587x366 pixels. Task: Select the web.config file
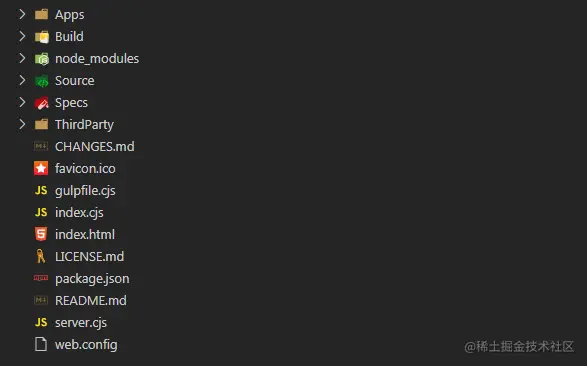tap(86, 345)
